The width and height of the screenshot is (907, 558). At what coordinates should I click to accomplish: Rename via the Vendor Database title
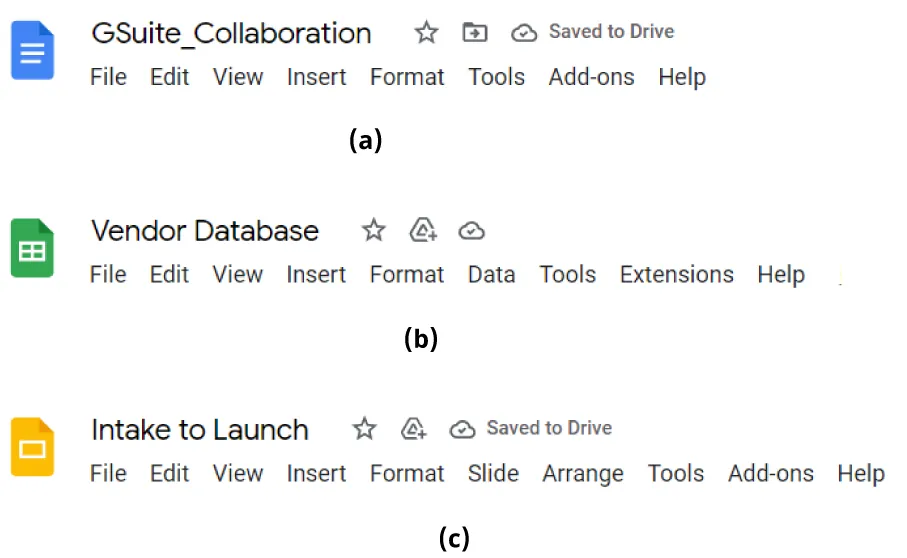tap(204, 231)
